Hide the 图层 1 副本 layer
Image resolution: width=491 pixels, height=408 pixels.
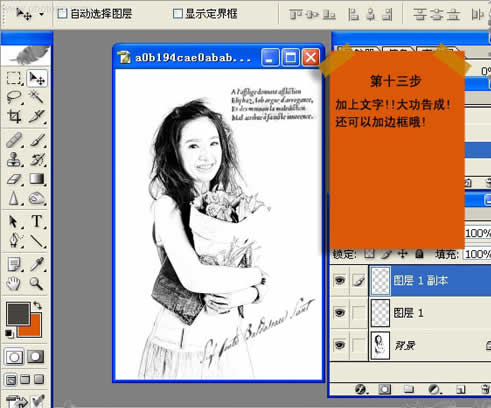(339, 280)
